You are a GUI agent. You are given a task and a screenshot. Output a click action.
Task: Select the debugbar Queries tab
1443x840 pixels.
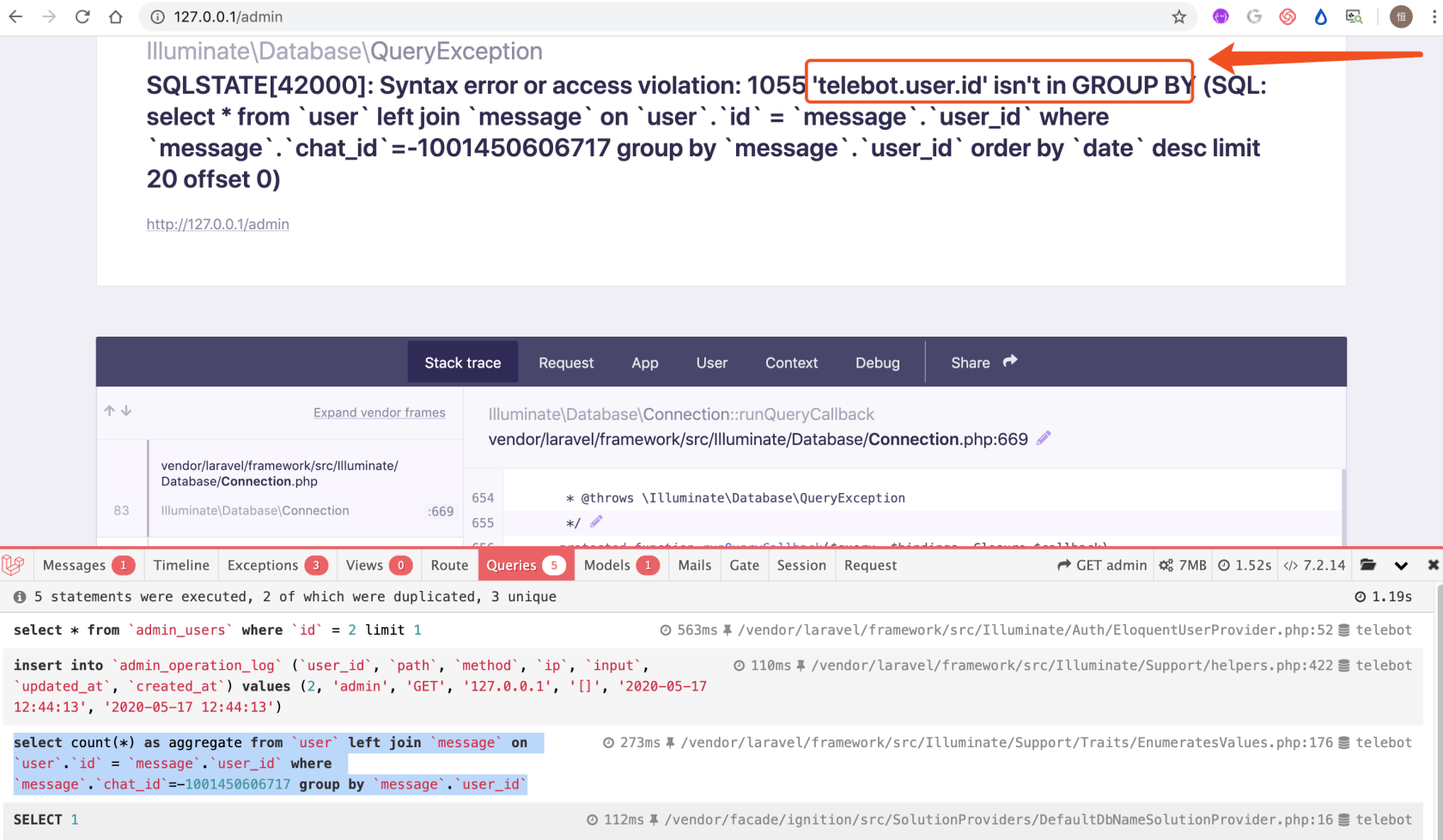526,565
